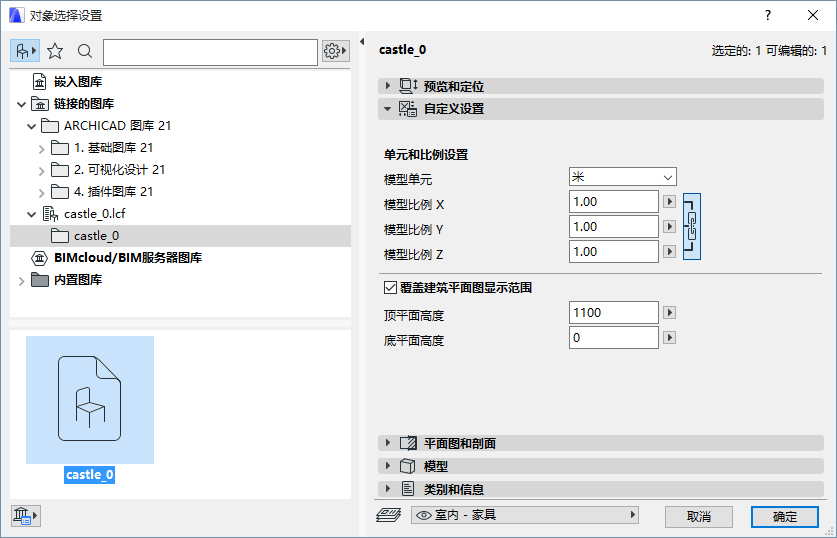Screen dimensions: 837x538
Task: Click the library search magnifier icon
Action: pyautogui.click(x=85, y=51)
